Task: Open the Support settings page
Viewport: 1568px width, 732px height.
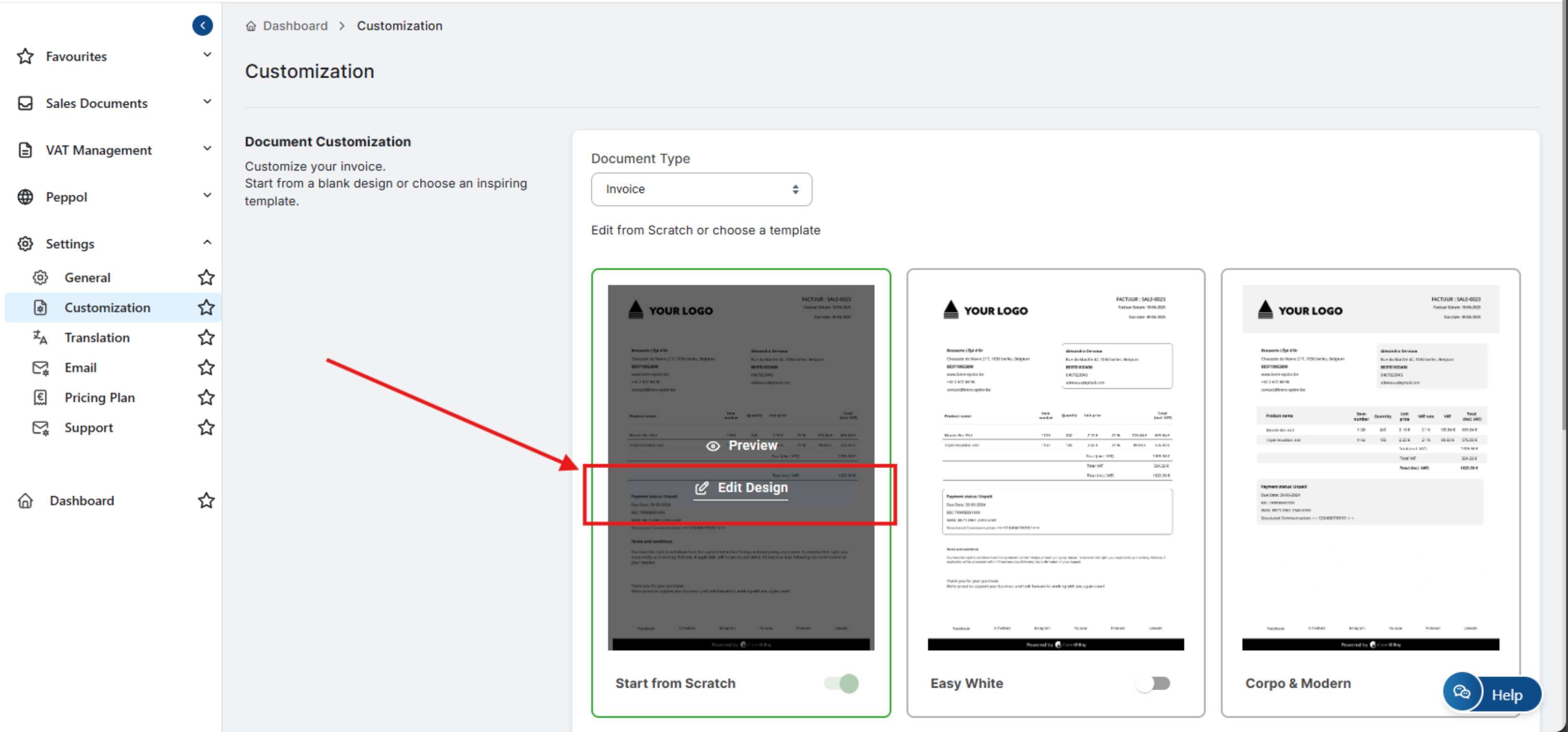Action: click(x=89, y=427)
